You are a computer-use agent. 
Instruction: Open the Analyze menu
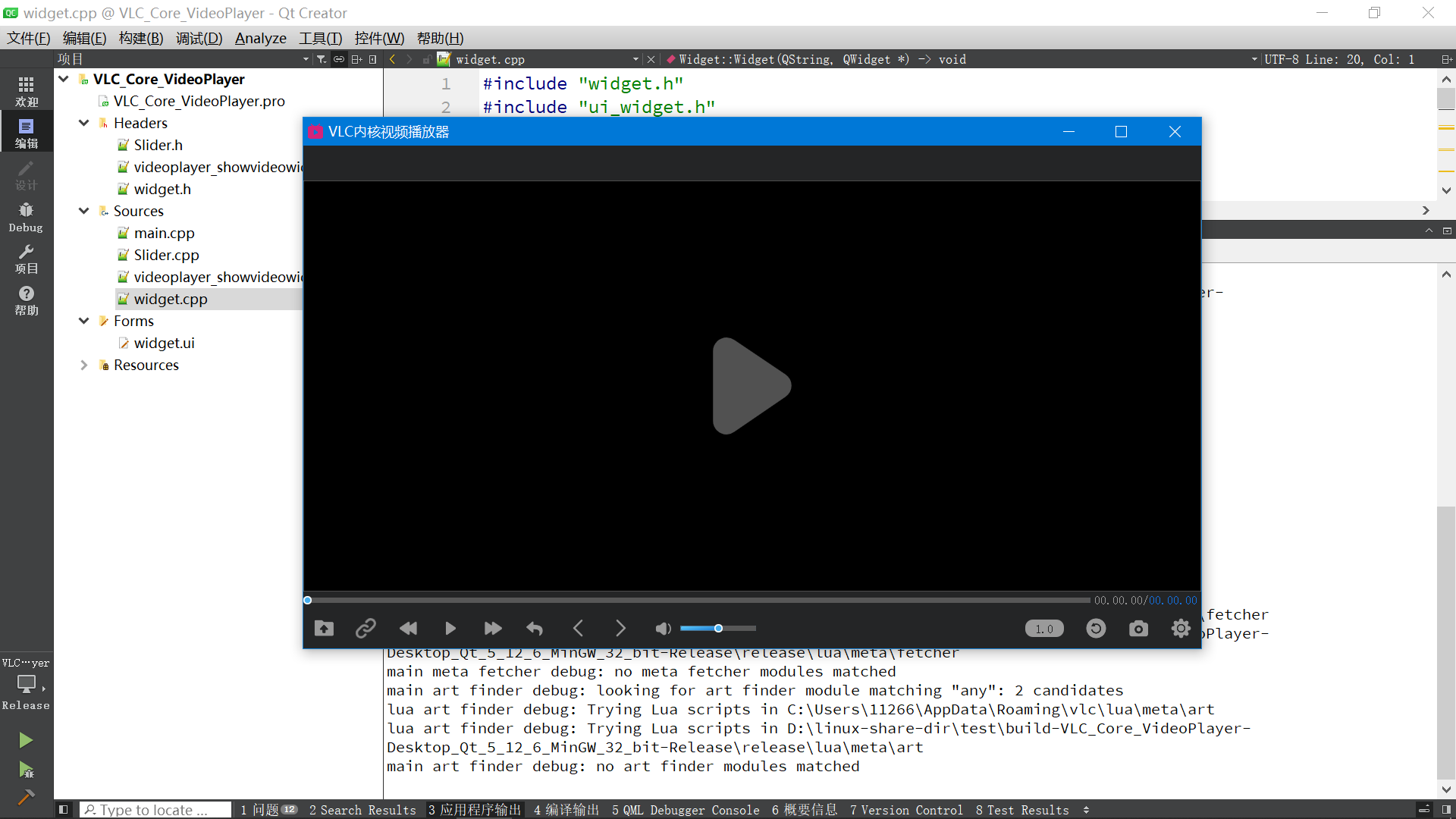point(260,38)
